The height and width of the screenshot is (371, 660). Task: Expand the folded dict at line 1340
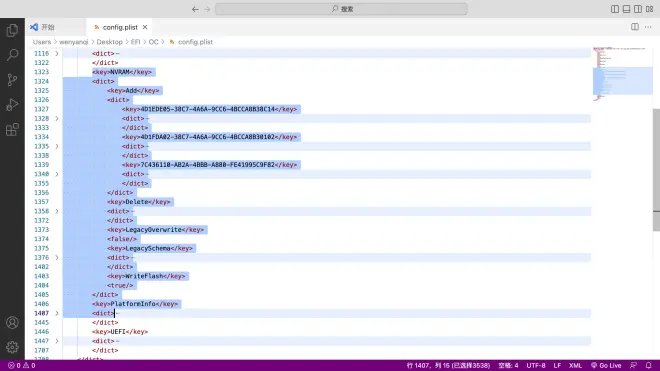[x=57, y=174]
